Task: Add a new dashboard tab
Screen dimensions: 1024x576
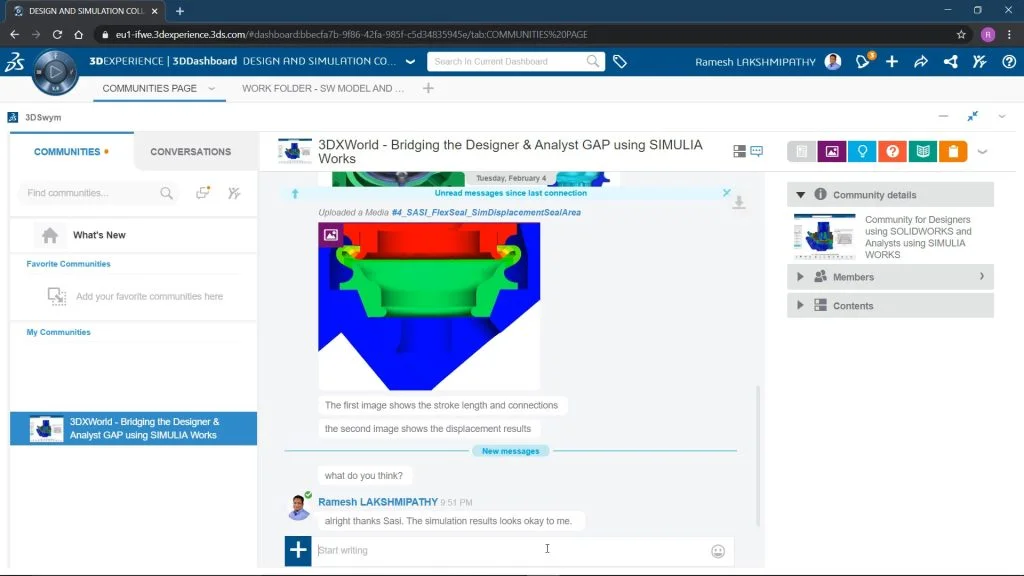Action: [x=428, y=88]
